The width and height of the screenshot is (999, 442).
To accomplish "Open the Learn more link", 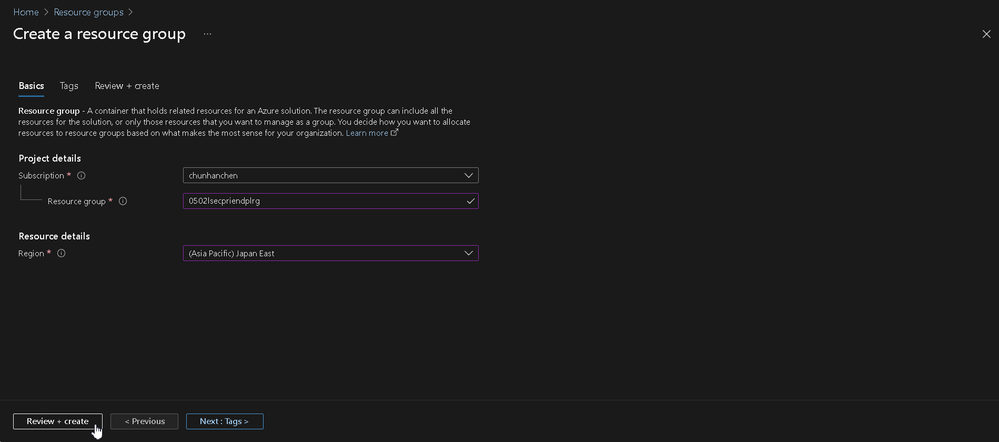I will point(371,133).
